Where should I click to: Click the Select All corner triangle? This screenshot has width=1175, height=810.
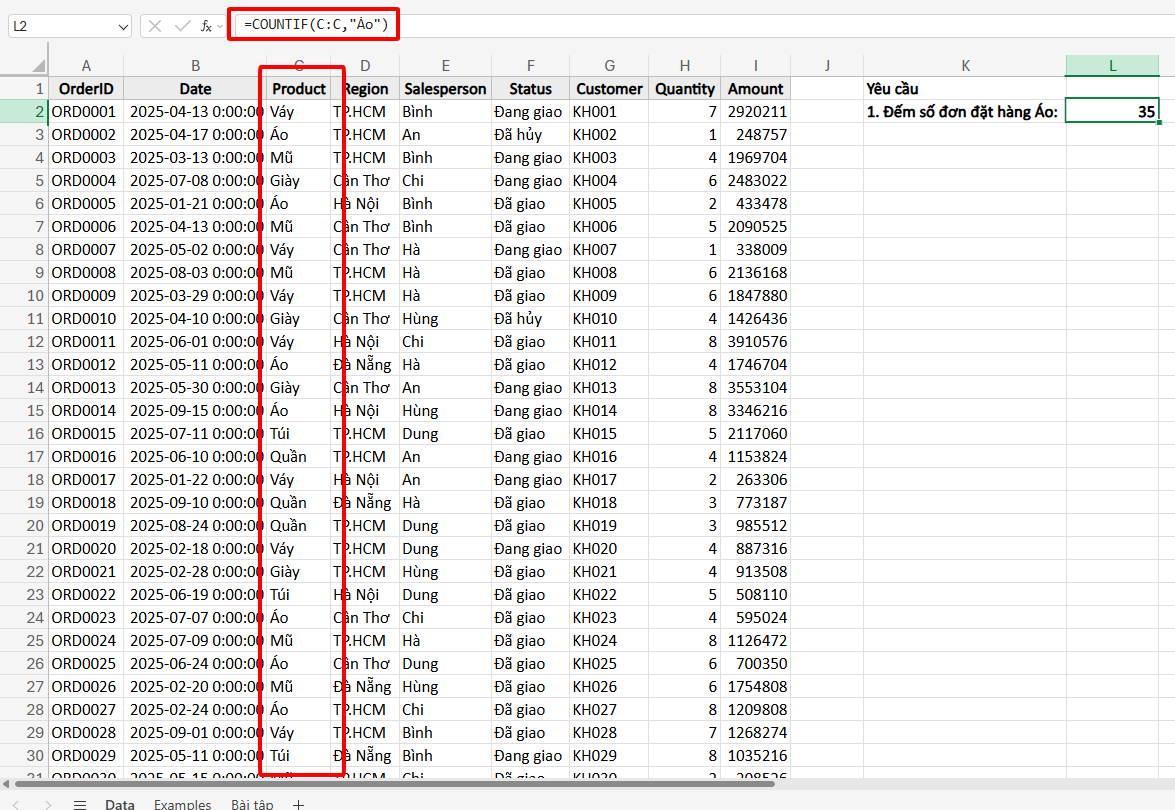[38, 66]
